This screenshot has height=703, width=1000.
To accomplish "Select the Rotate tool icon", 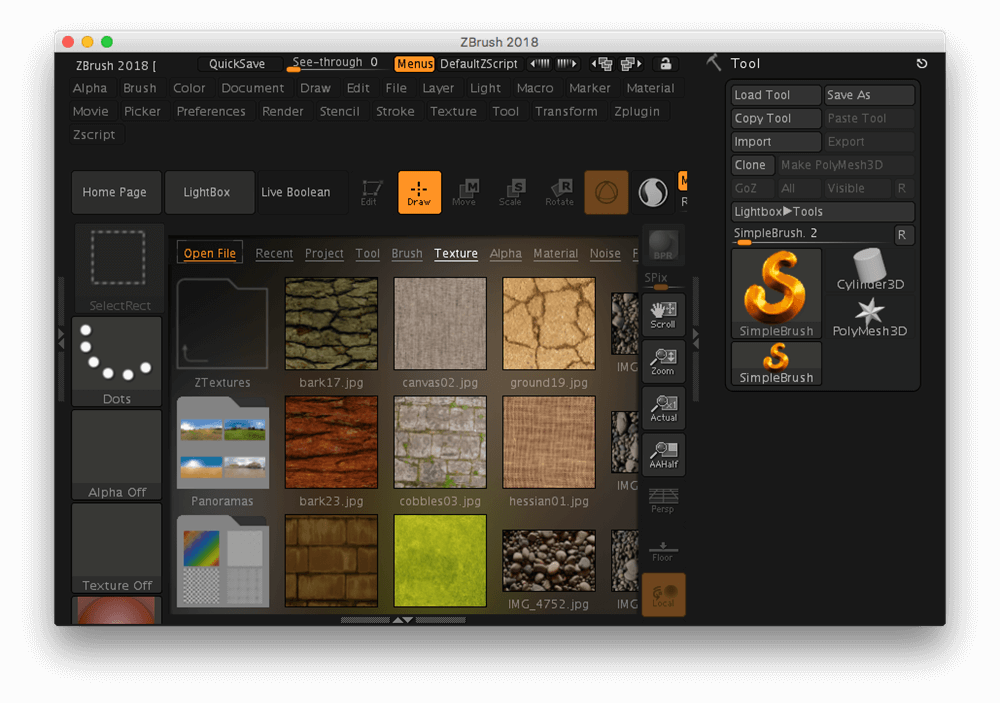I will 559,192.
